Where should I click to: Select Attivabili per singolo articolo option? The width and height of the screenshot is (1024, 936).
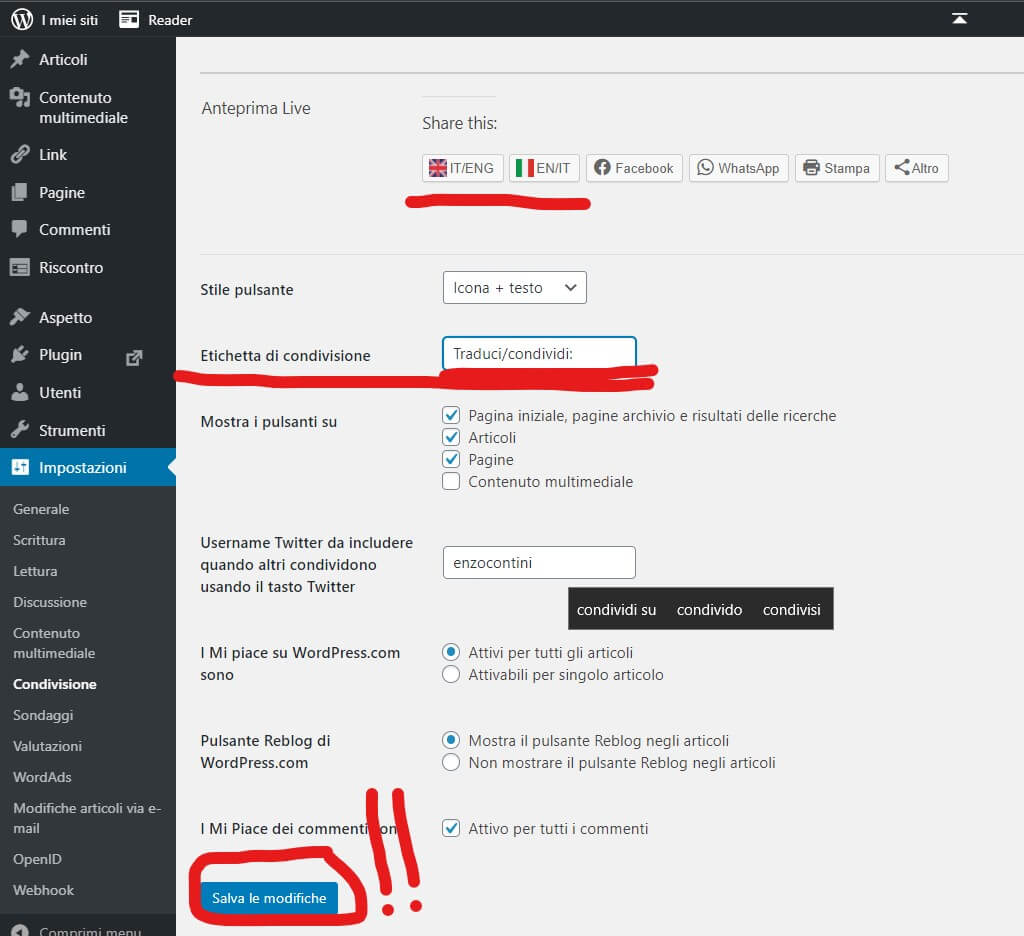pos(451,674)
